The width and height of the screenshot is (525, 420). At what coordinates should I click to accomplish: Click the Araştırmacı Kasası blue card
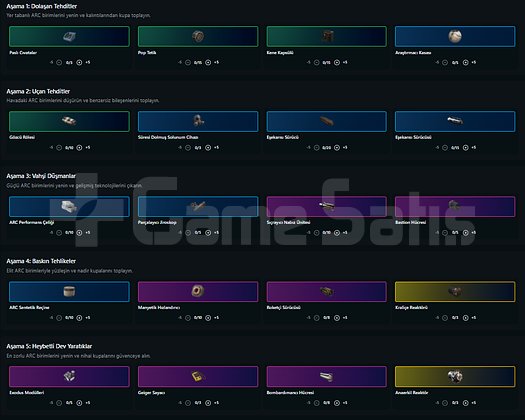point(455,37)
